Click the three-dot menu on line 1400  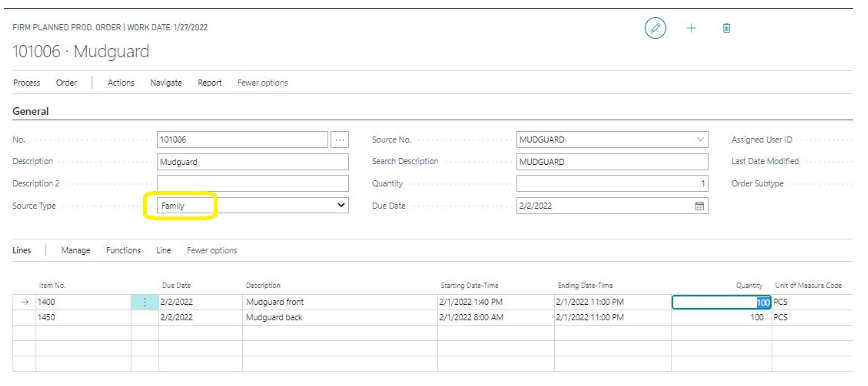coord(144,302)
